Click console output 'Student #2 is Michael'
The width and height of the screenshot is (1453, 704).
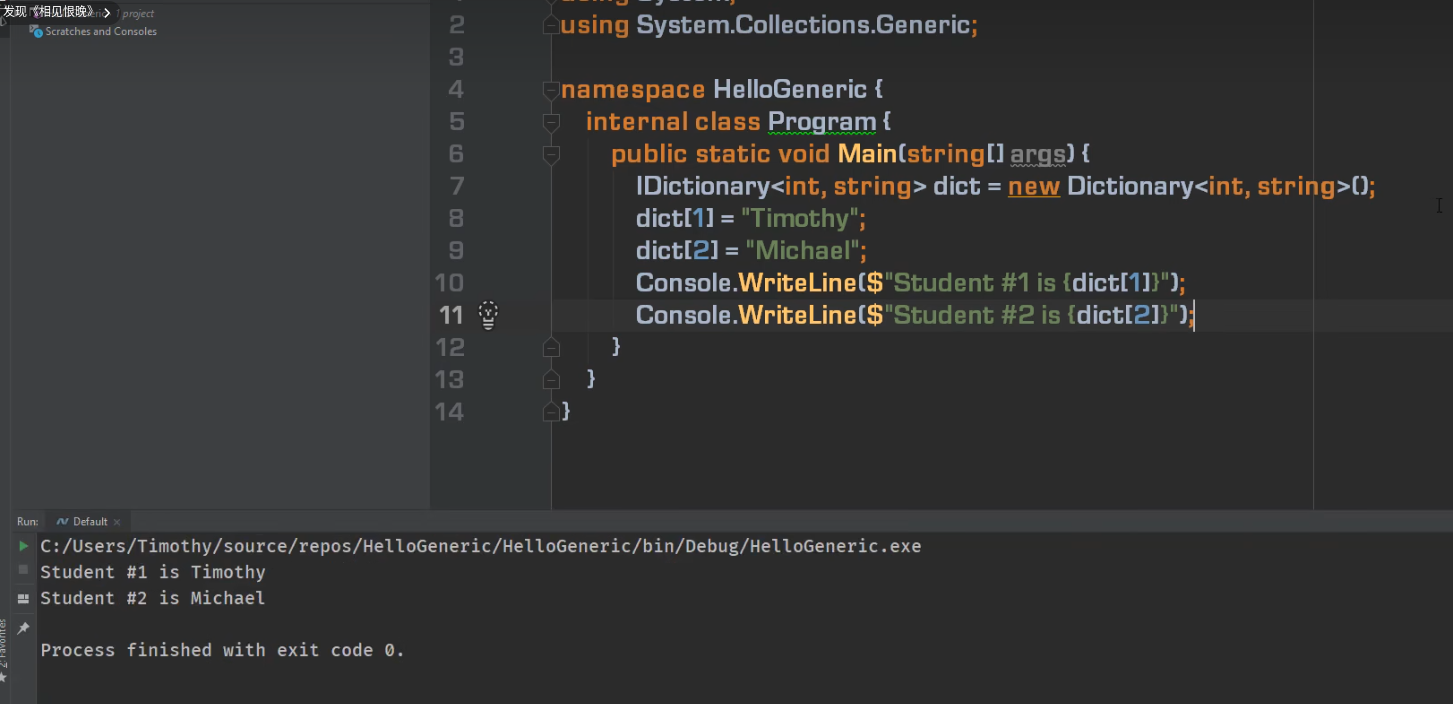point(153,598)
